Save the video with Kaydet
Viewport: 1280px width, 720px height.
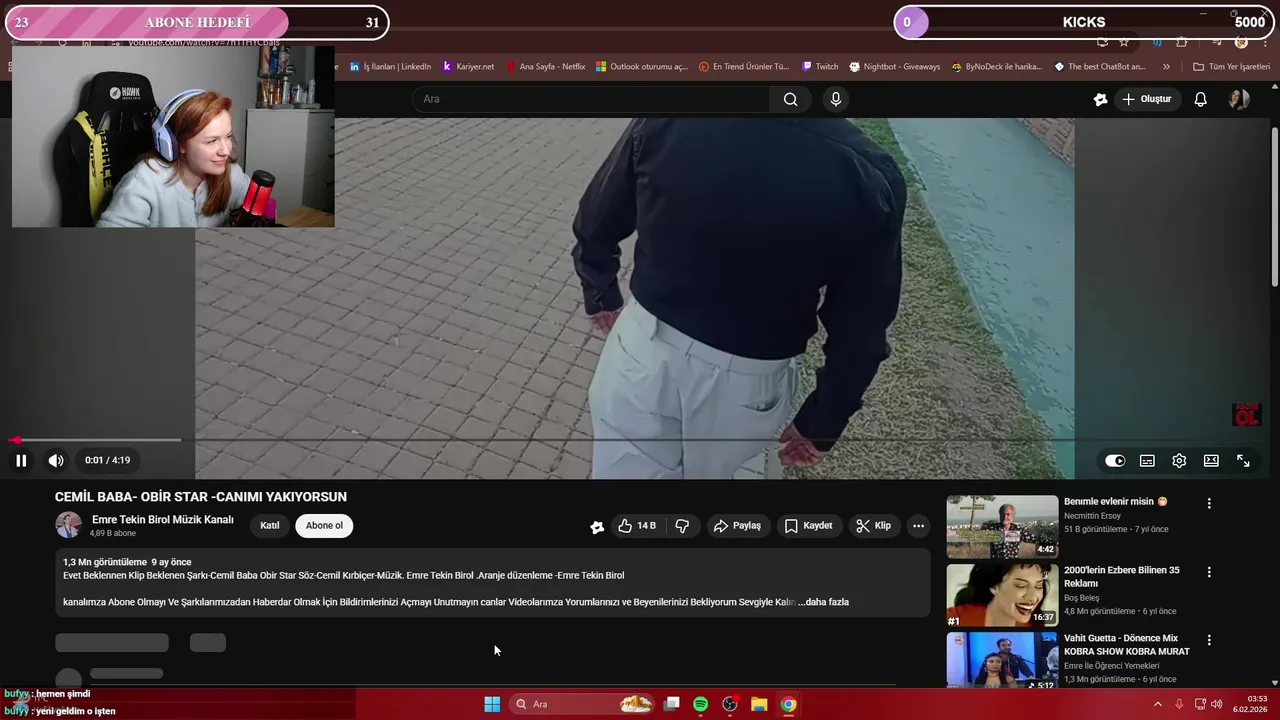pyautogui.click(x=808, y=526)
